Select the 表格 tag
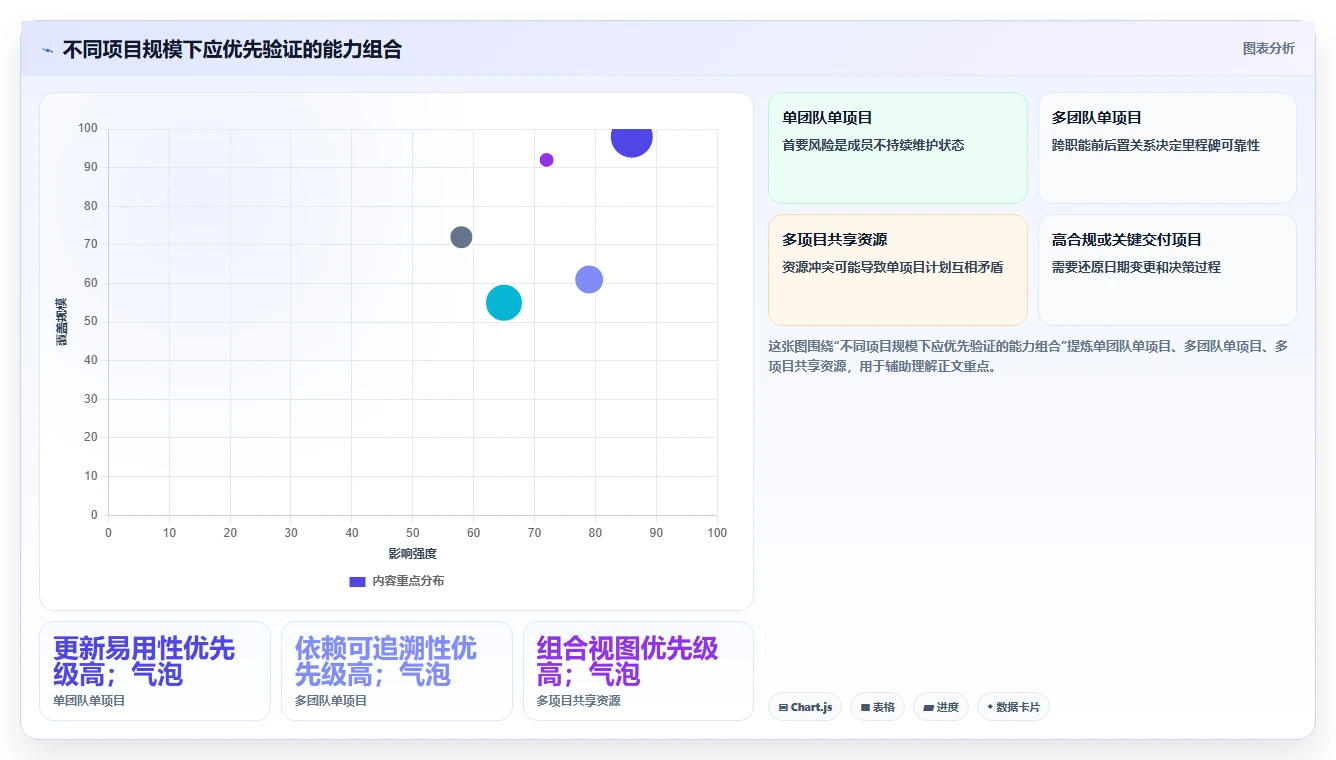The height and width of the screenshot is (760, 1336). [x=877, y=707]
